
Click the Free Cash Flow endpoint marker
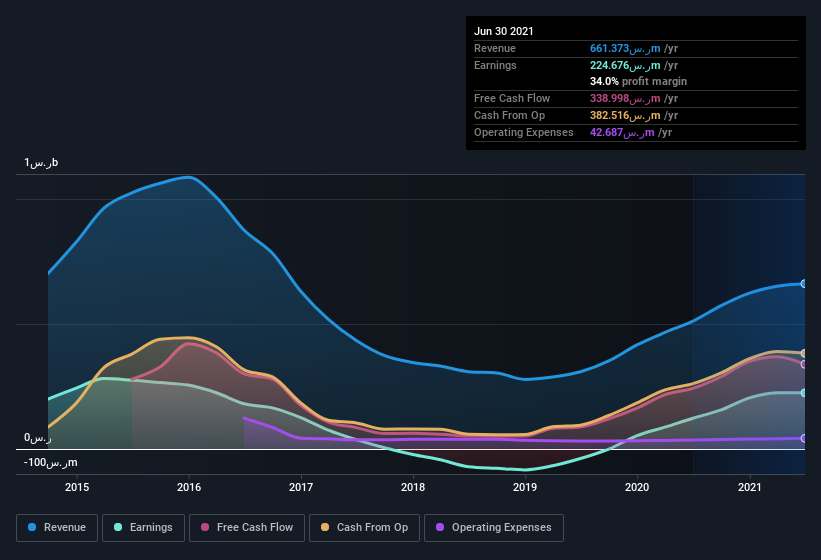pyautogui.click(x=804, y=364)
